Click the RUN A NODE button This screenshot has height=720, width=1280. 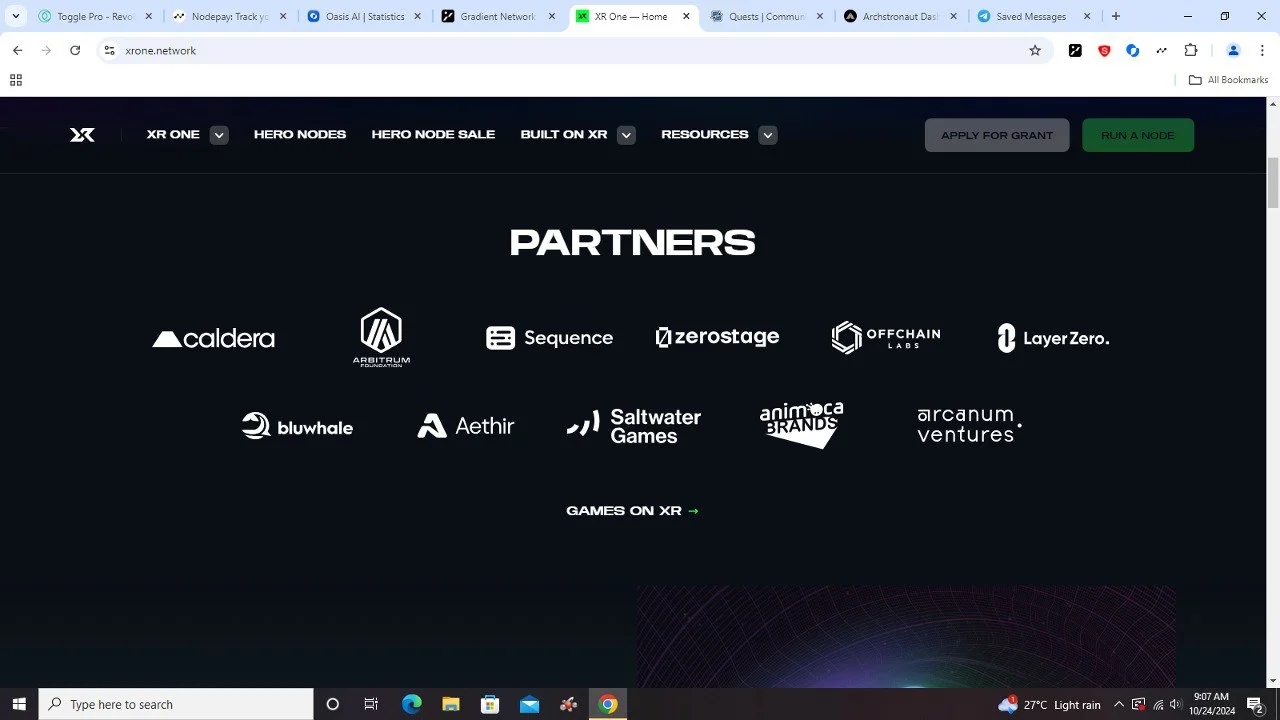(1138, 135)
